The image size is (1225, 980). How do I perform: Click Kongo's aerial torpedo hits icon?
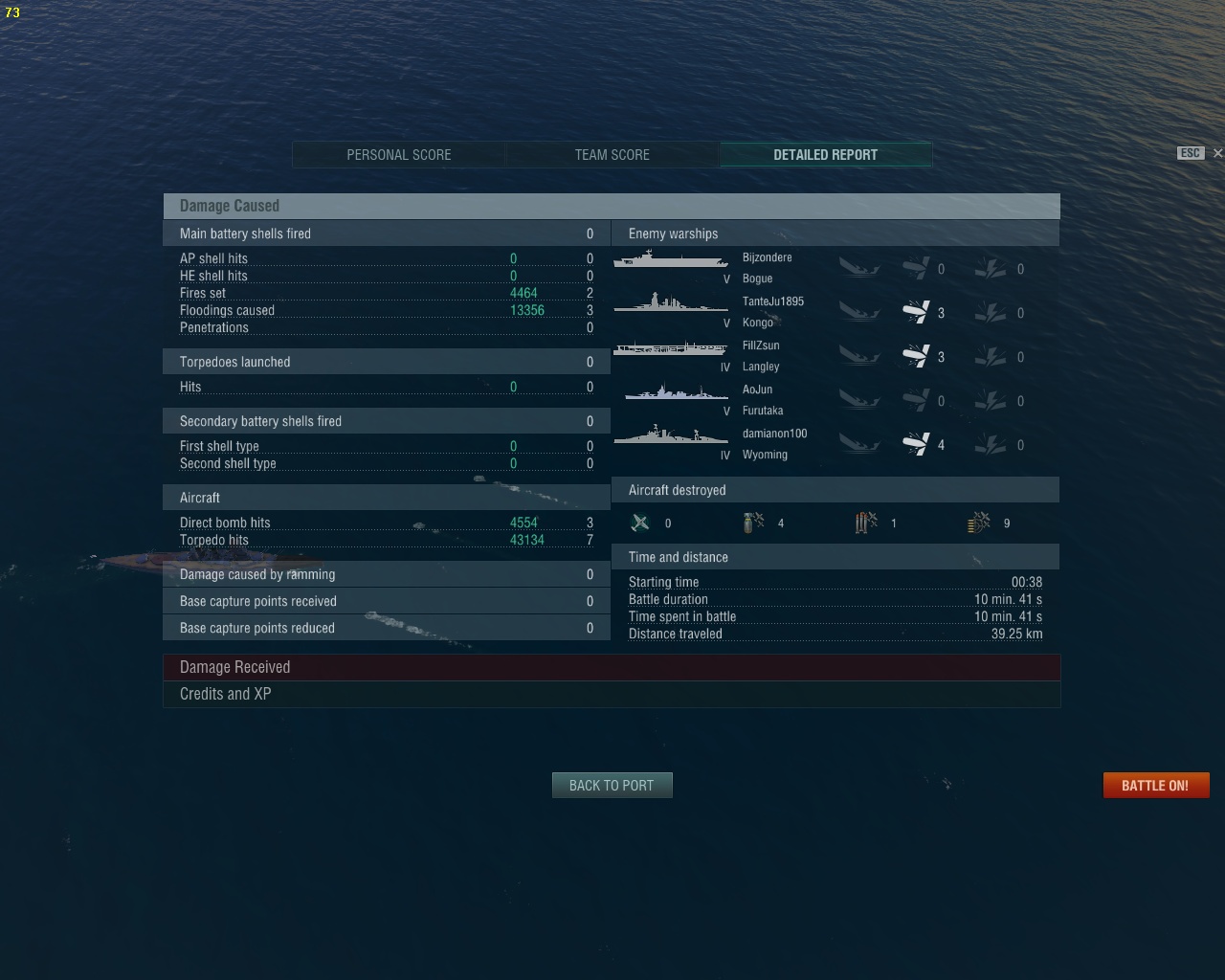coord(916,312)
